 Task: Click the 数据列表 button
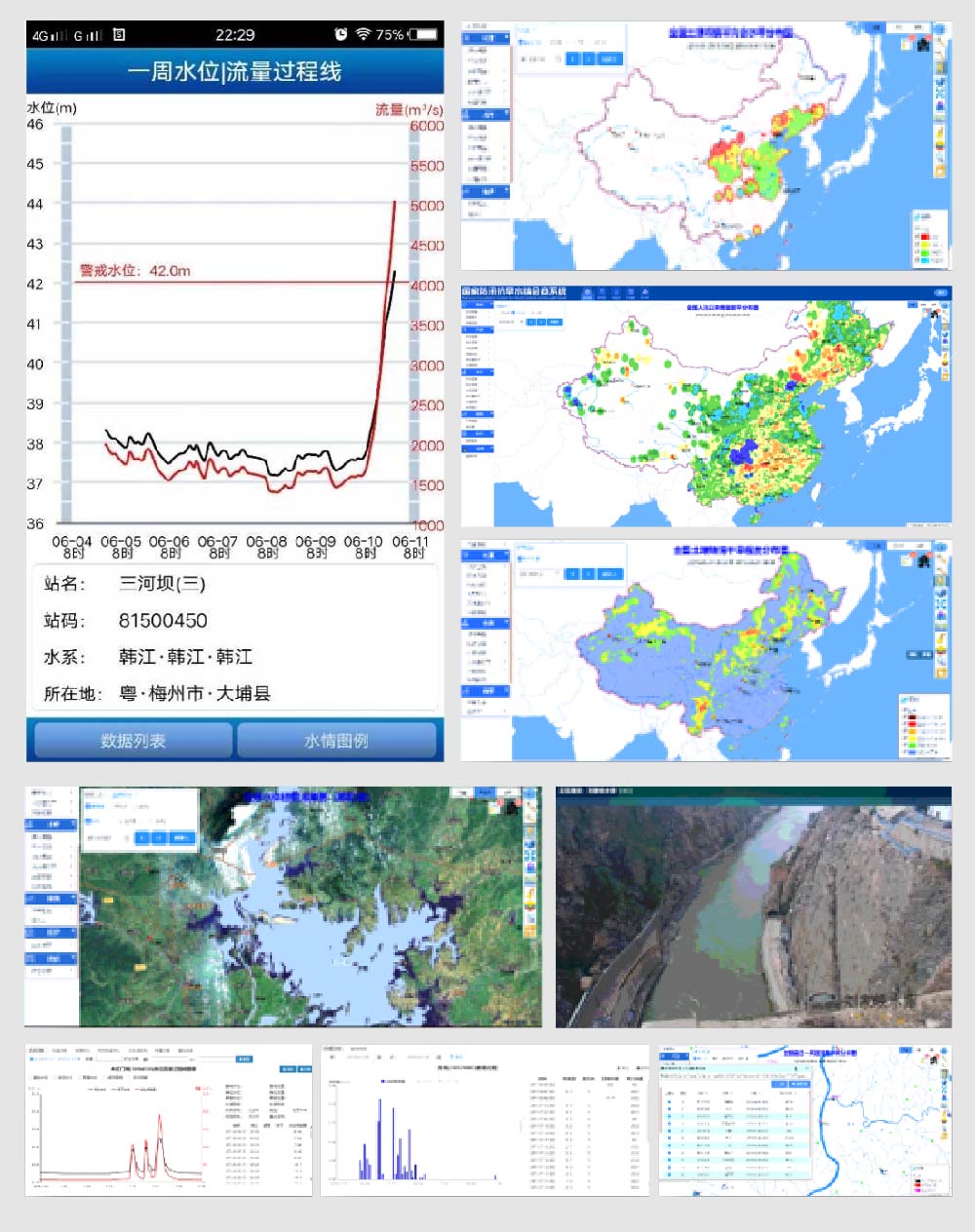point(133,741)
